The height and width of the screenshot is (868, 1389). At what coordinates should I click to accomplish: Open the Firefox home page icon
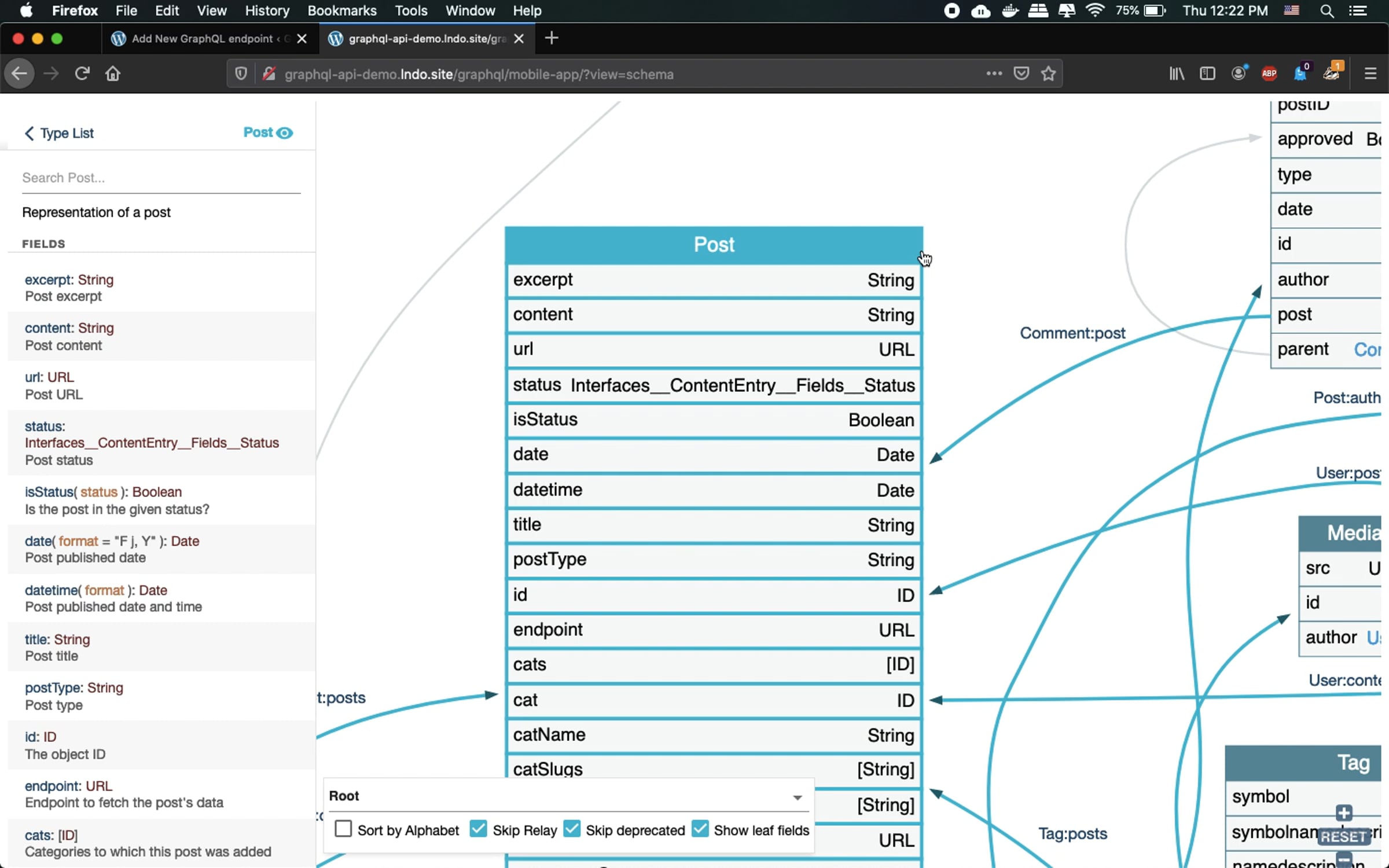(x=113, y=73)
